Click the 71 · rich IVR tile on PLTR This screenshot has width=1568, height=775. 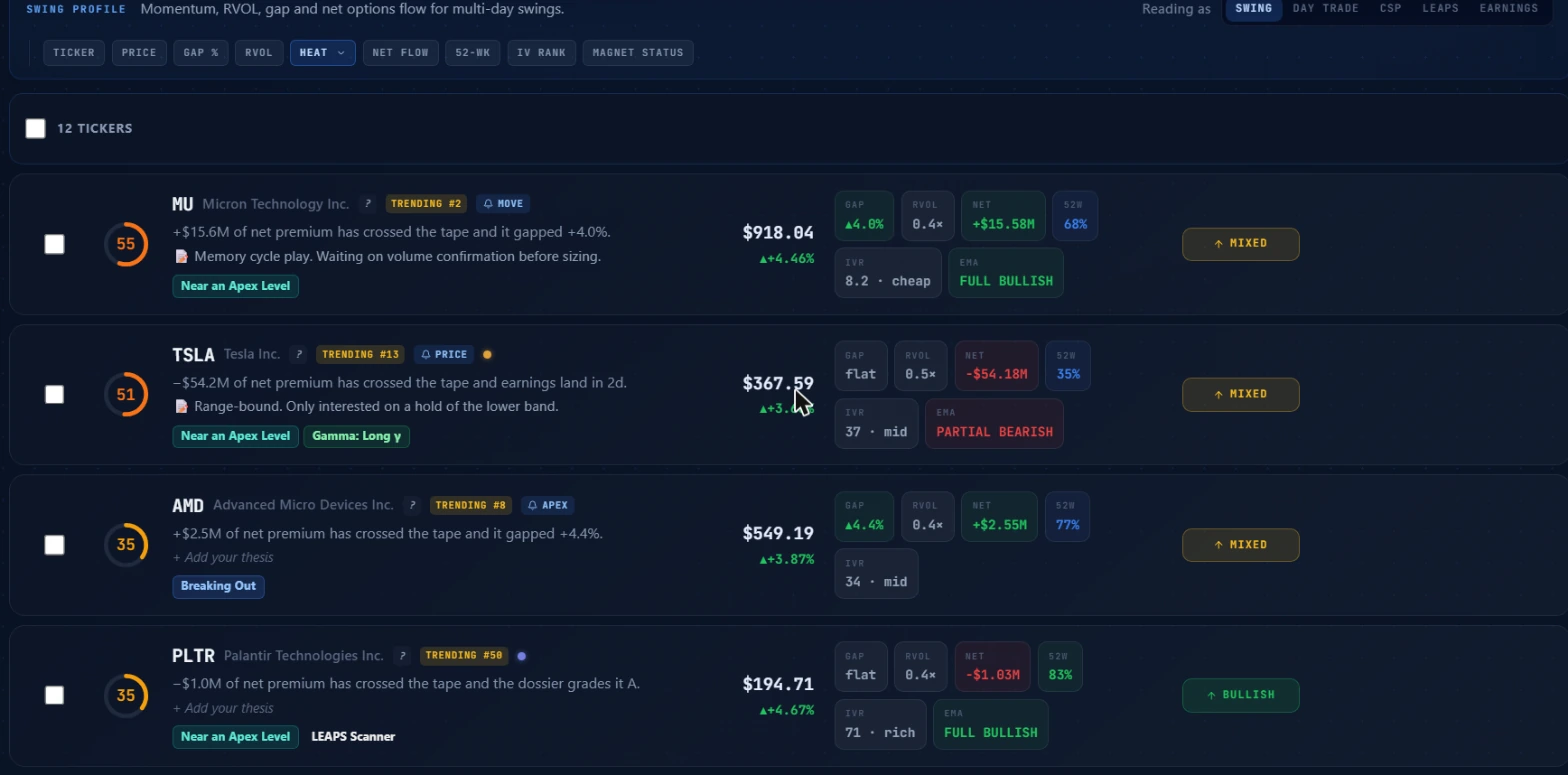(x=880, y=724)
